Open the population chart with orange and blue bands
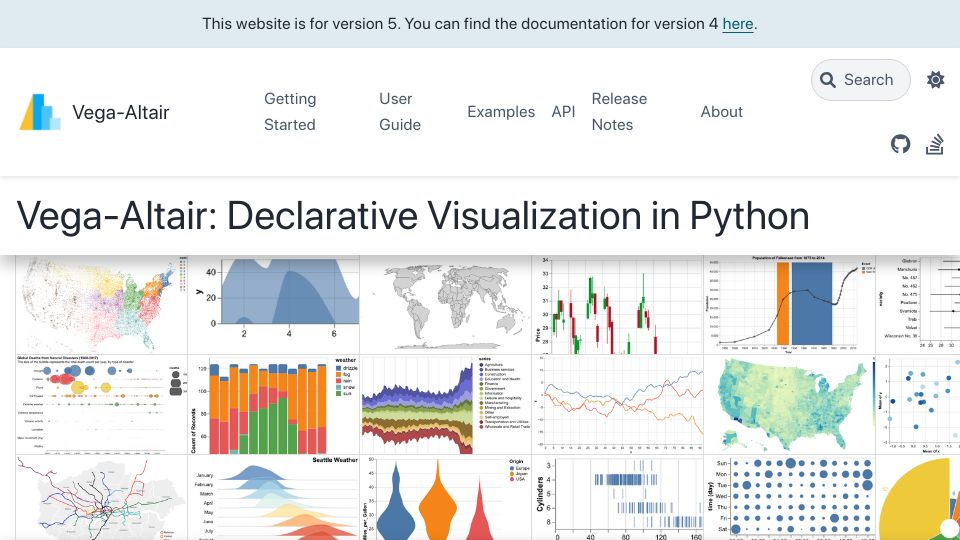Viewport: 960px width, 540px height. pos(790,304)
